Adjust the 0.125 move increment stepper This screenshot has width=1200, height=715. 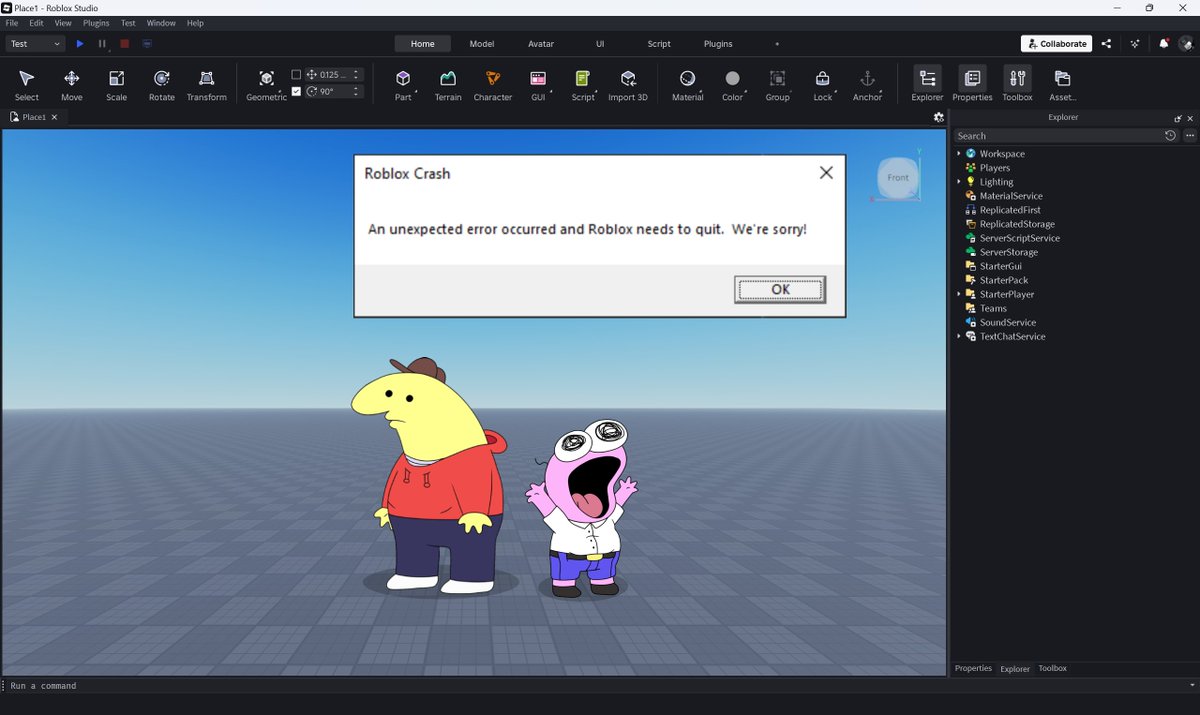coord(356,75)
